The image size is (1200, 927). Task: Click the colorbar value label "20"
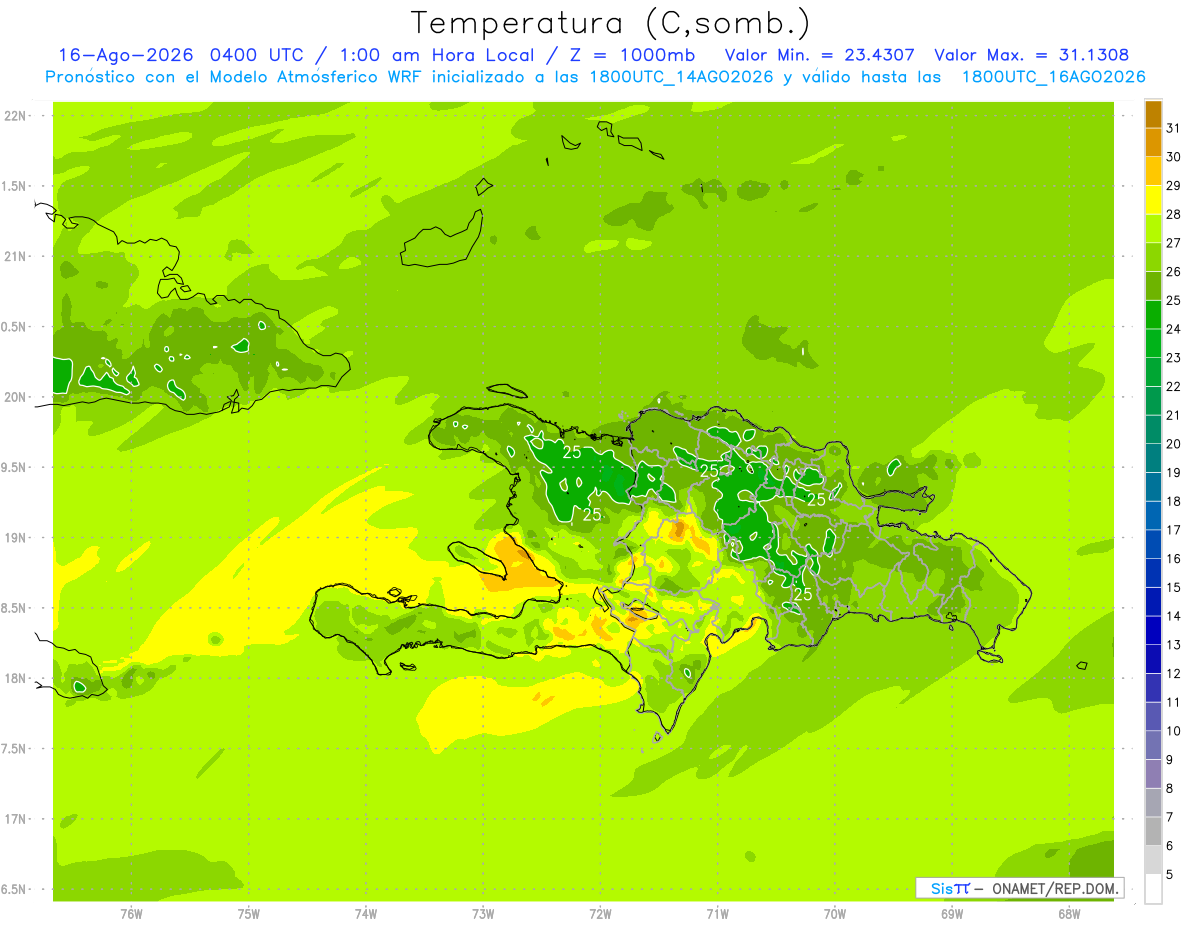point(1174,444)
